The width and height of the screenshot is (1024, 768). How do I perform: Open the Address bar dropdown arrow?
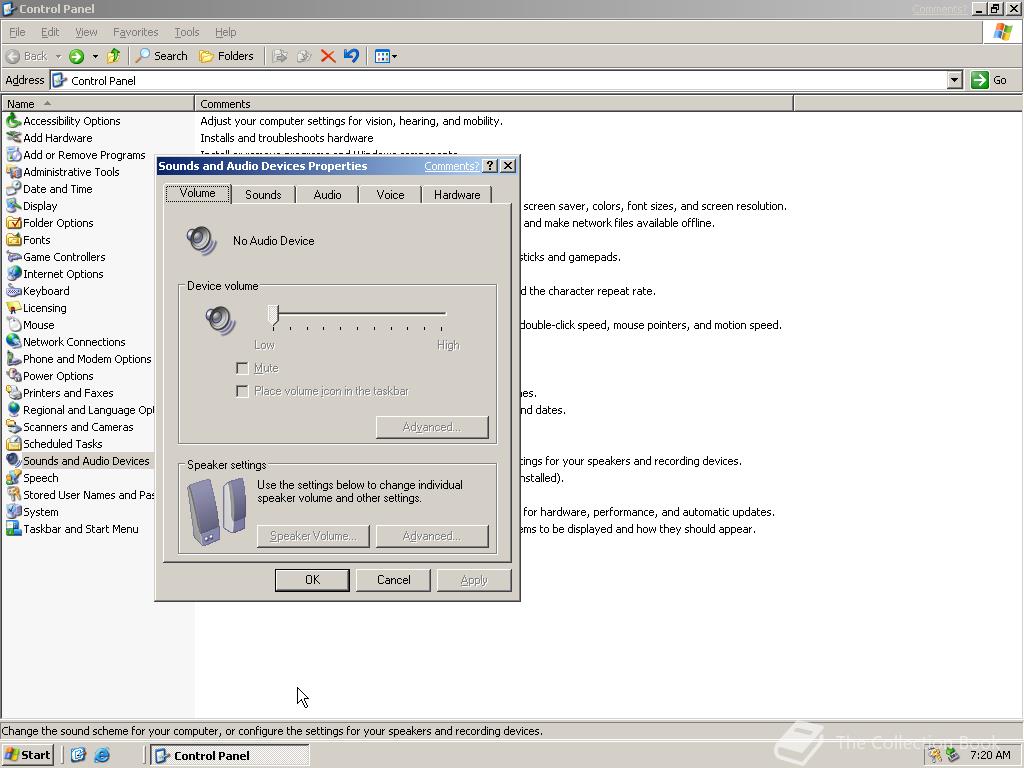pos(954,80)
